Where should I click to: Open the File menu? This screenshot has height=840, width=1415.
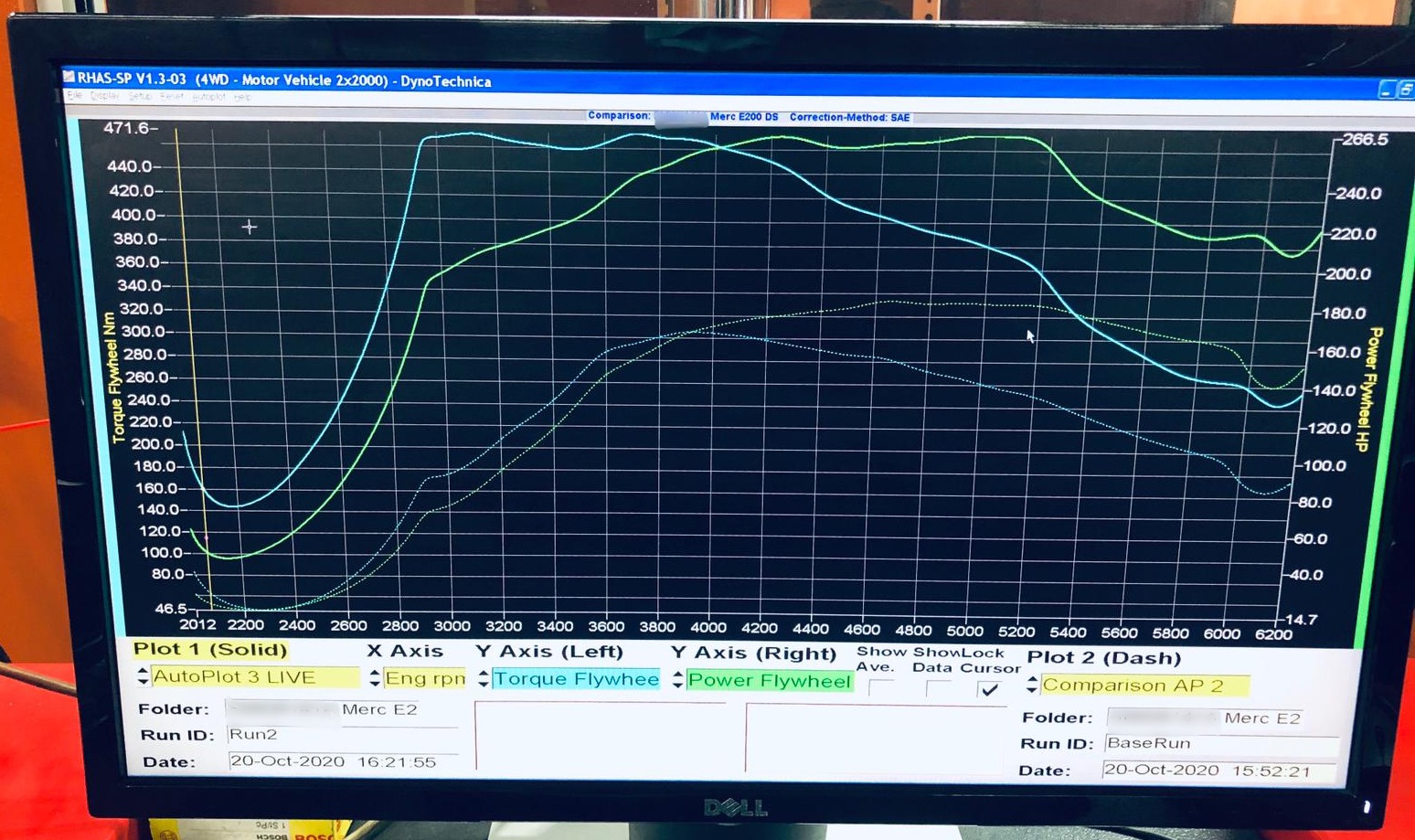point(75,96)
